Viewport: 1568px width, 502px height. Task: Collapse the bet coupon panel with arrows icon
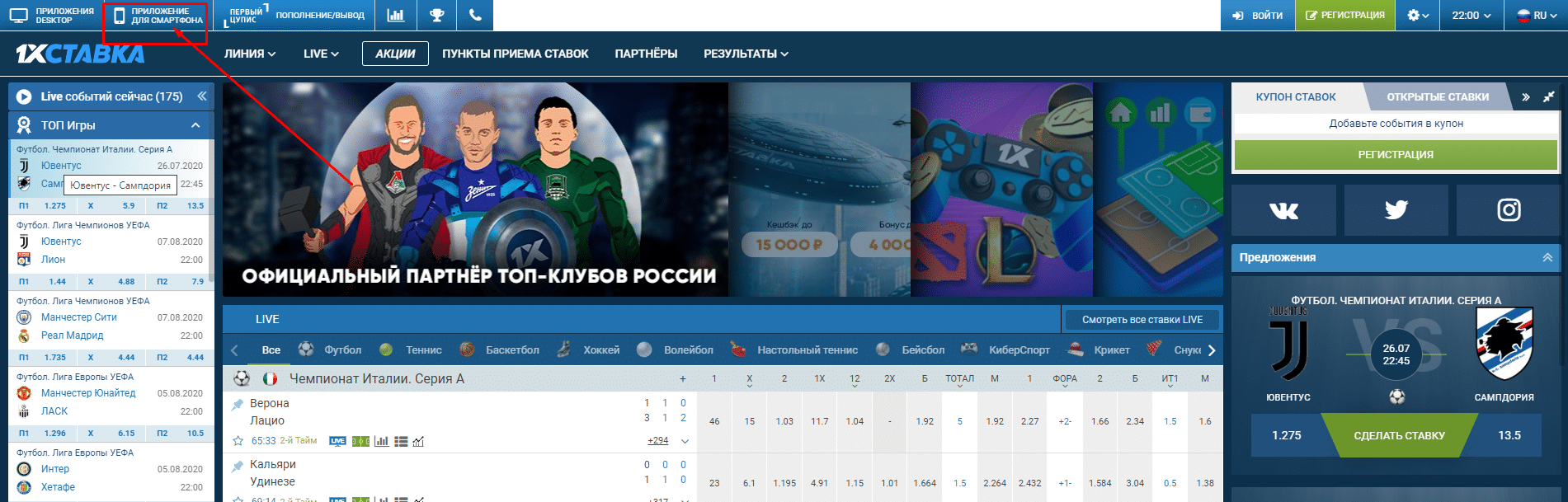tap(1549, 96)
